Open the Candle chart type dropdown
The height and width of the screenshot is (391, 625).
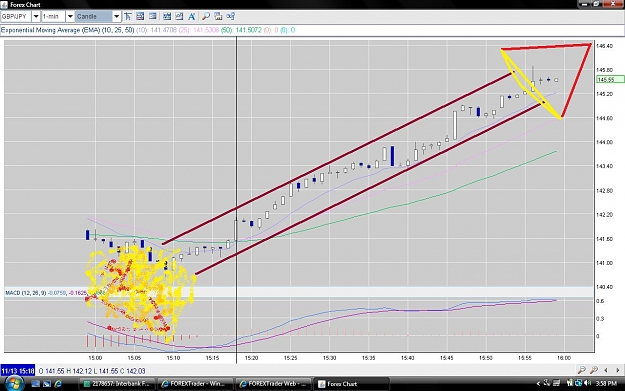point(116,16)
